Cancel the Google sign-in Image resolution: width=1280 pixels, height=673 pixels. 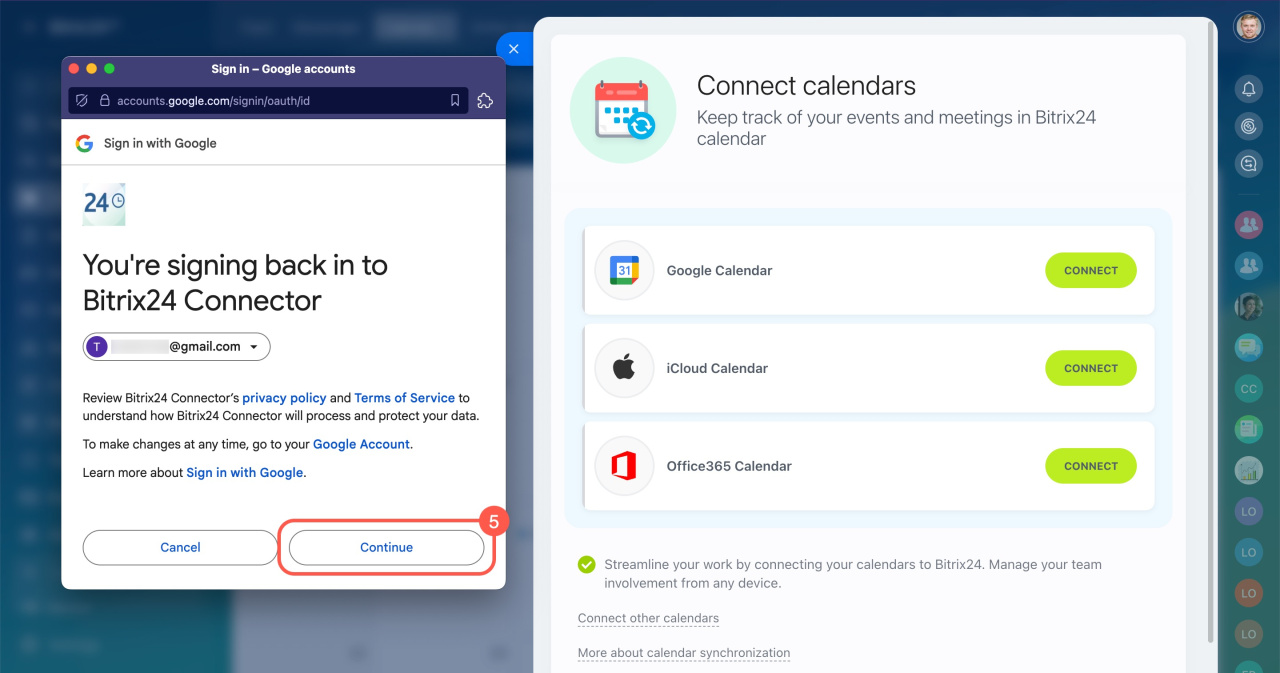tap(180, 547)
